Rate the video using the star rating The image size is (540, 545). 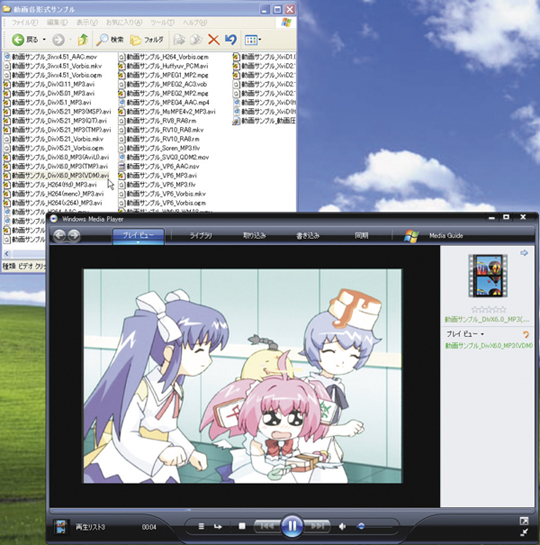pyautogui.click(x=488, y=309)
